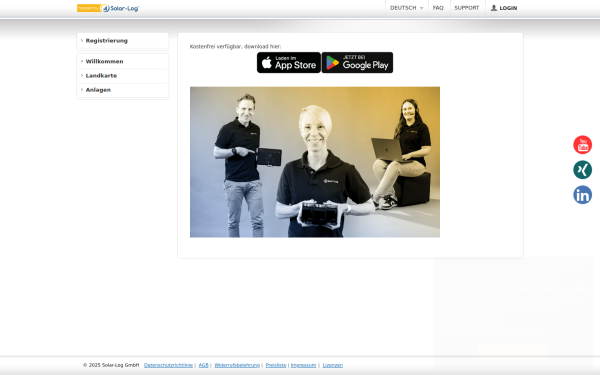This screenshot has width=600, height=375.
Task: Open the YouTube social icon
Action: [x=582, y=145]
